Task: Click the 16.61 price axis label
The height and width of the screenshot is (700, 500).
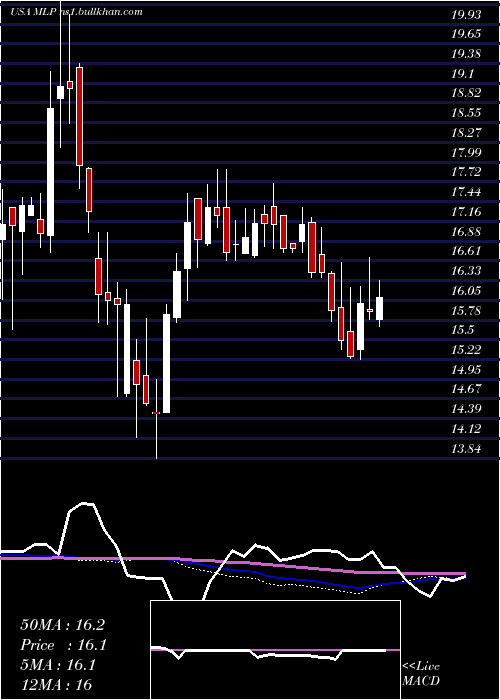Action: [x=467, y=251]
